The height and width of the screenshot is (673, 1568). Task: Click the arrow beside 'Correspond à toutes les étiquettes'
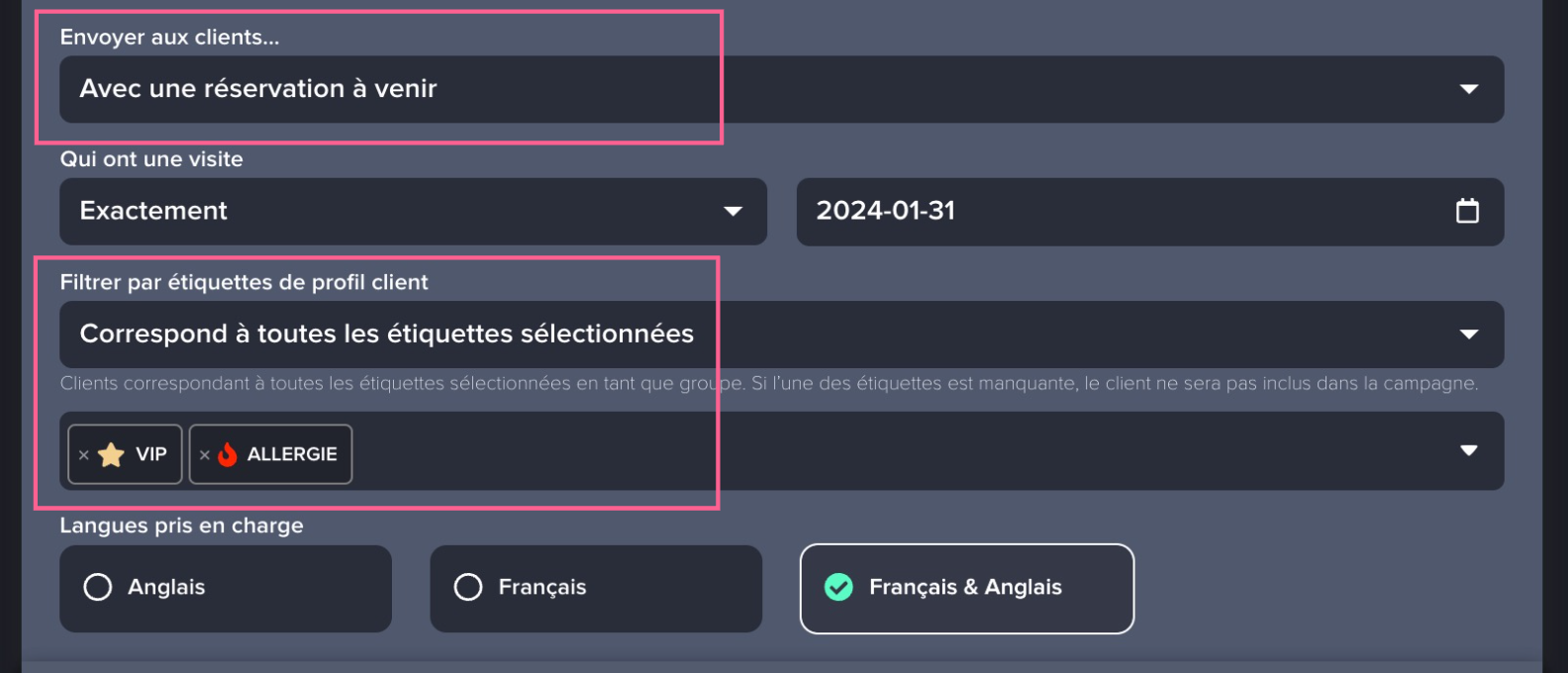[1469, 335]
